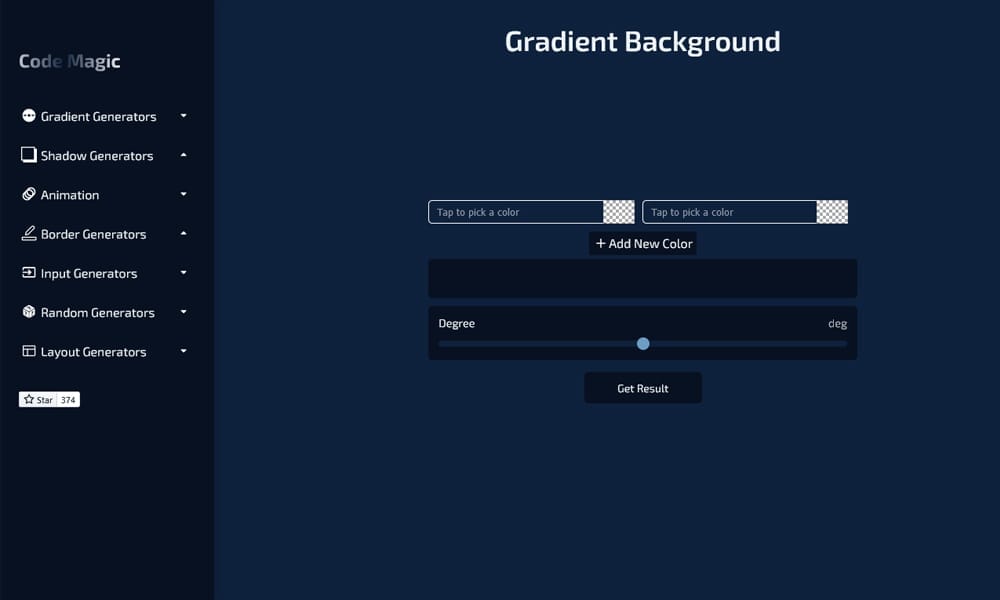Screen dimensions: 1000x600
Task: Expand the Gradient Generators menu
Action: pos(182,116)
